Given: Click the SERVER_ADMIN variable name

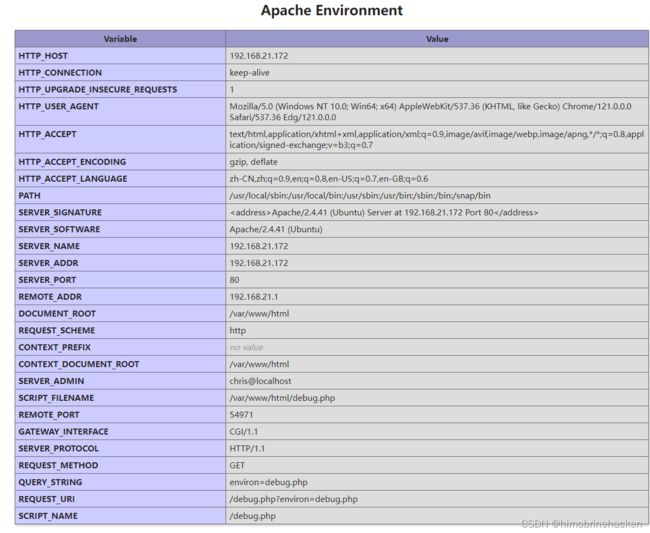Looking at the screenshot, I should click(51, 381).
